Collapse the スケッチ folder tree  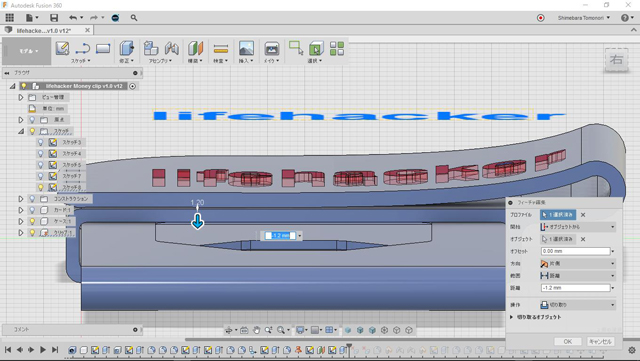[20, 131]
